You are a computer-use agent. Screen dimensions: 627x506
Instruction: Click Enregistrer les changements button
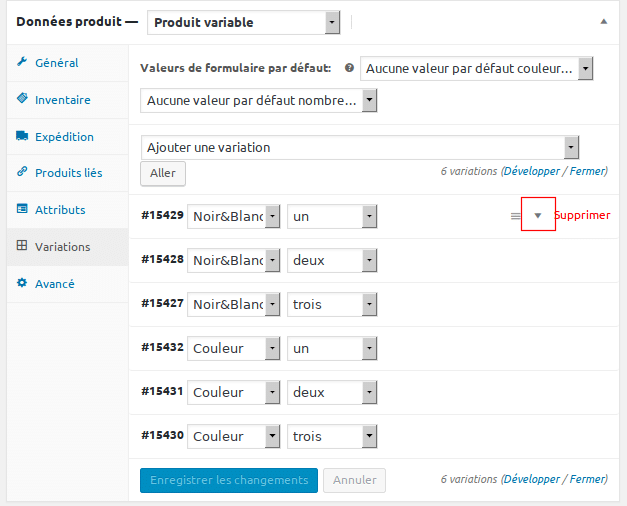[x=229, y=480]
